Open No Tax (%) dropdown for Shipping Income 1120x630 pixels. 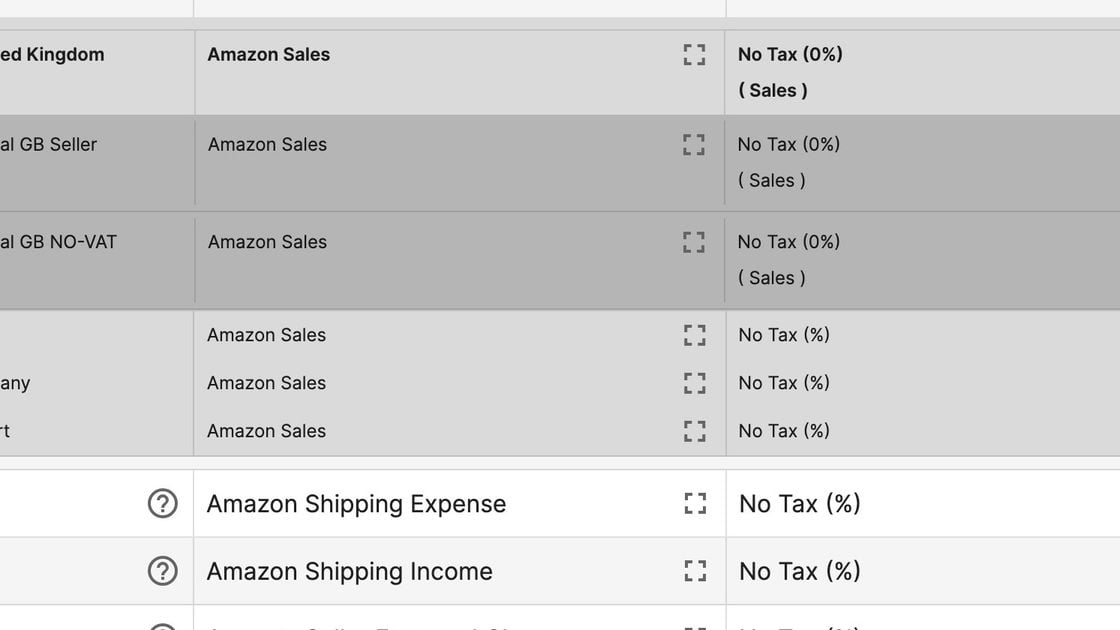pyautogui.click(x=923, y=571)
